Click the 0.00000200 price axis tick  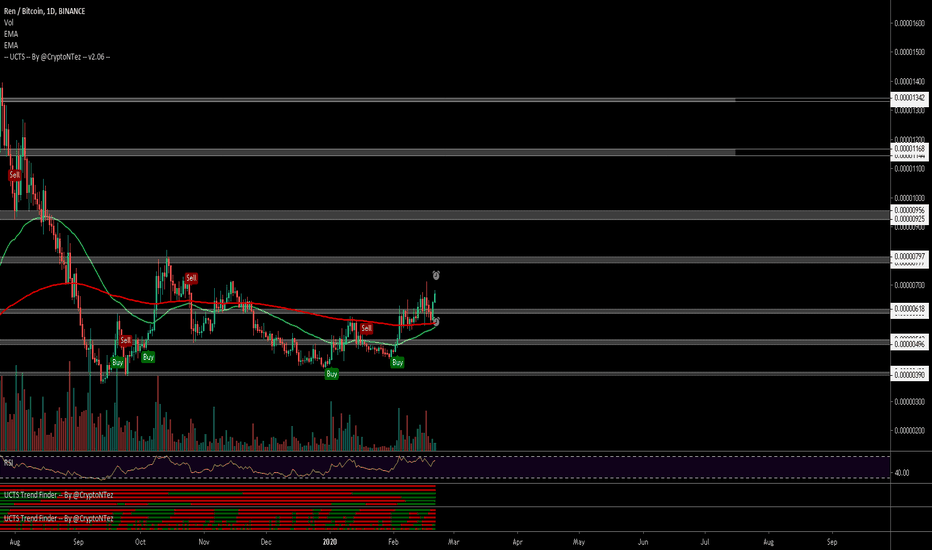tap(909, 430)
